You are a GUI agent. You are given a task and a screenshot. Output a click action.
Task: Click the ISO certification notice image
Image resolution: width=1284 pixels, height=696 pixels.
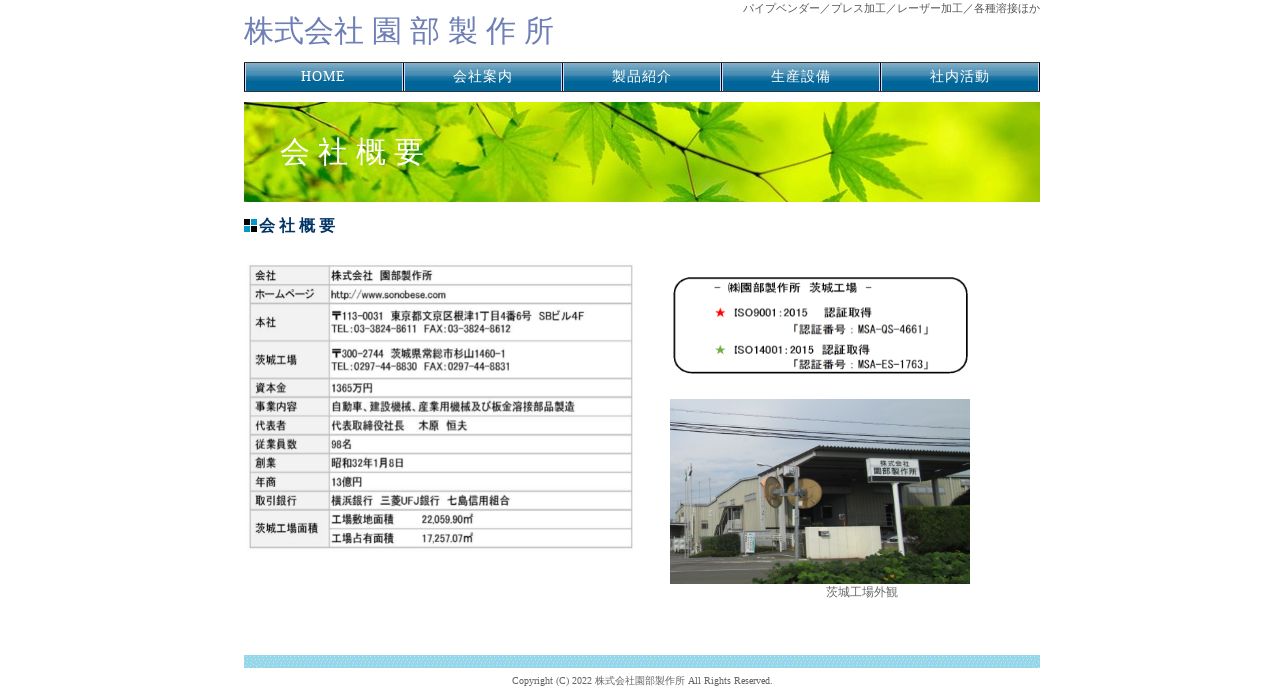click(x=820, y=325)
